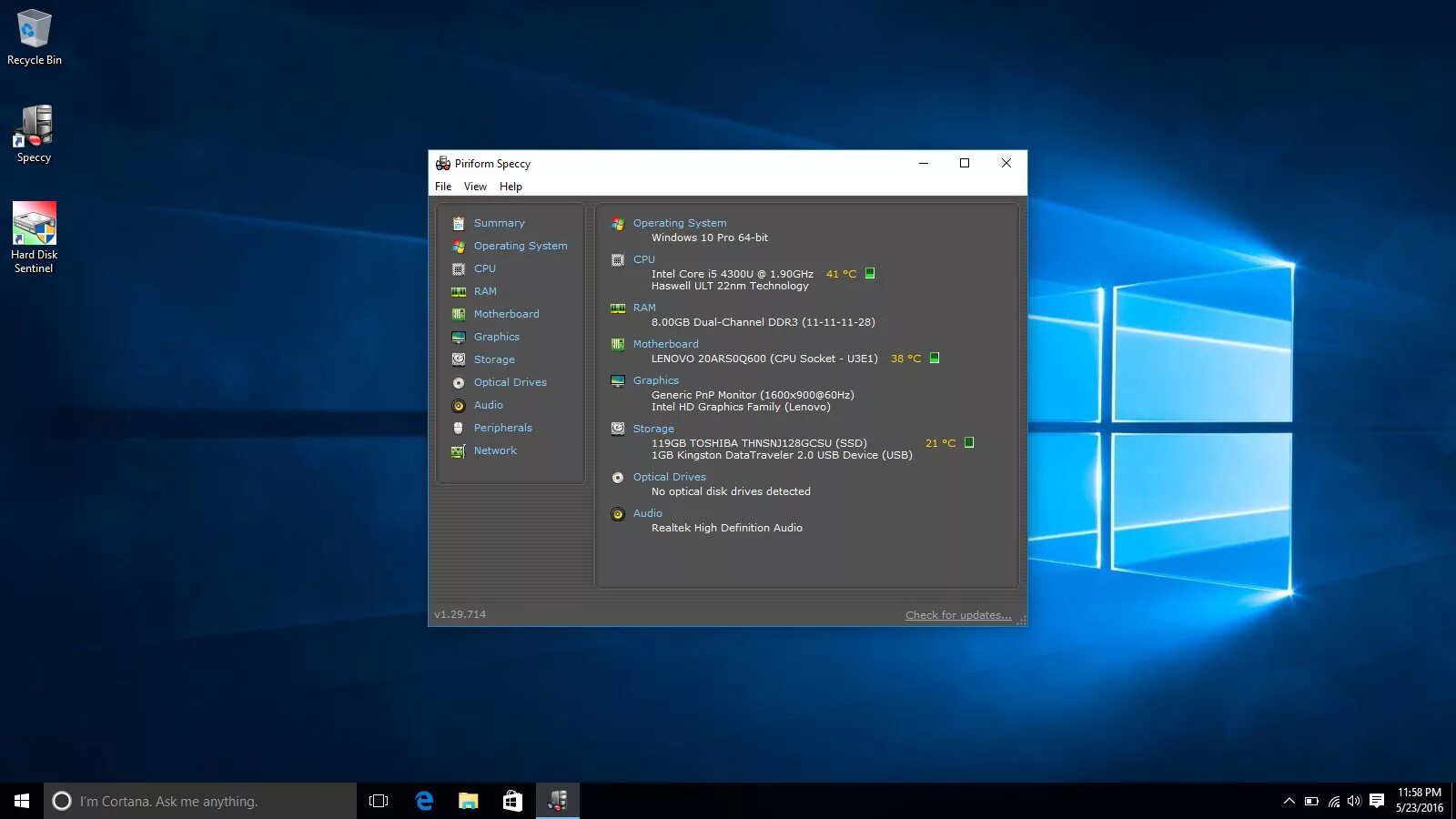
Task: Click the RAM module icon in sidebar
Action: [459, 291]
